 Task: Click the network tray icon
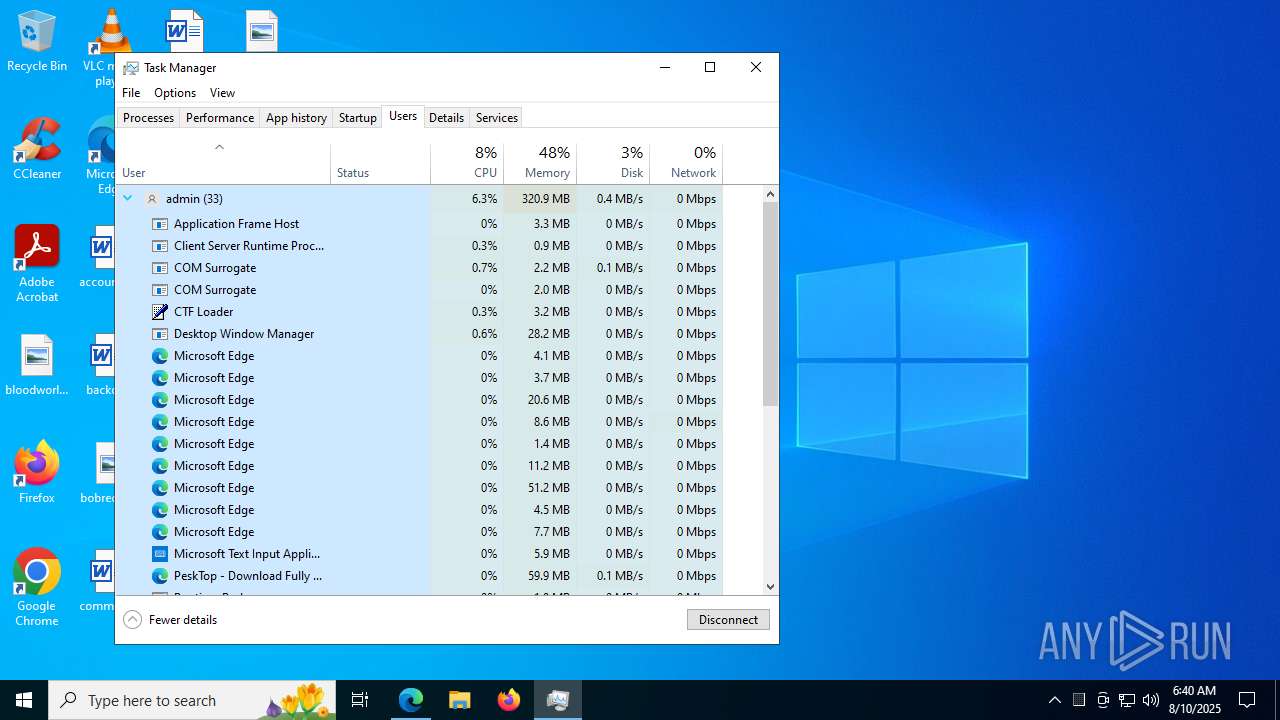[1127, 700]
